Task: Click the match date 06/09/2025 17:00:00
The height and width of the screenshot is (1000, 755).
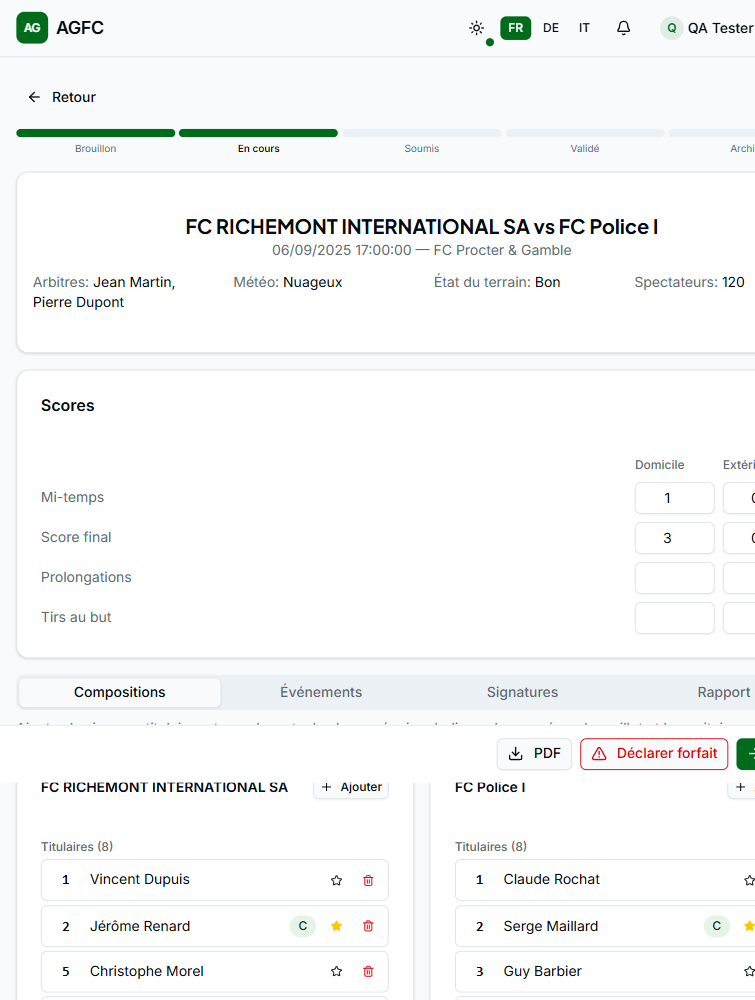Action: coord(342,250)
